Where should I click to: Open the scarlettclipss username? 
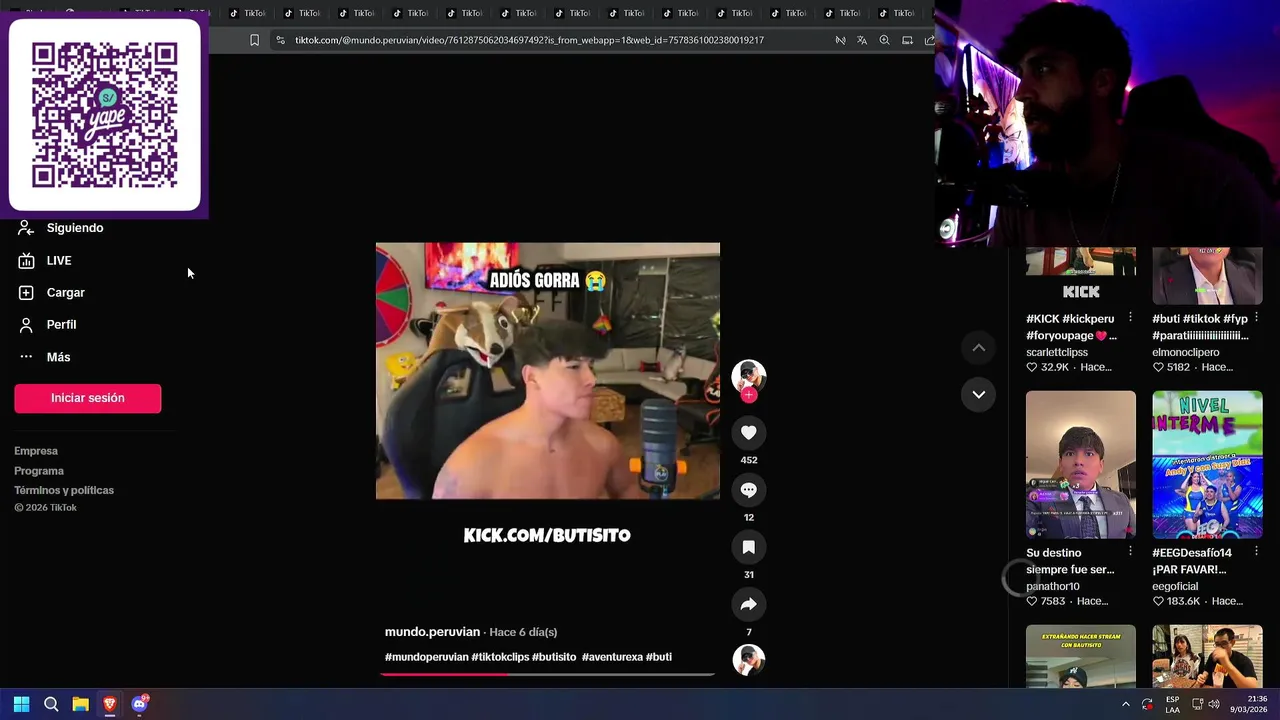coord(1057,352)
